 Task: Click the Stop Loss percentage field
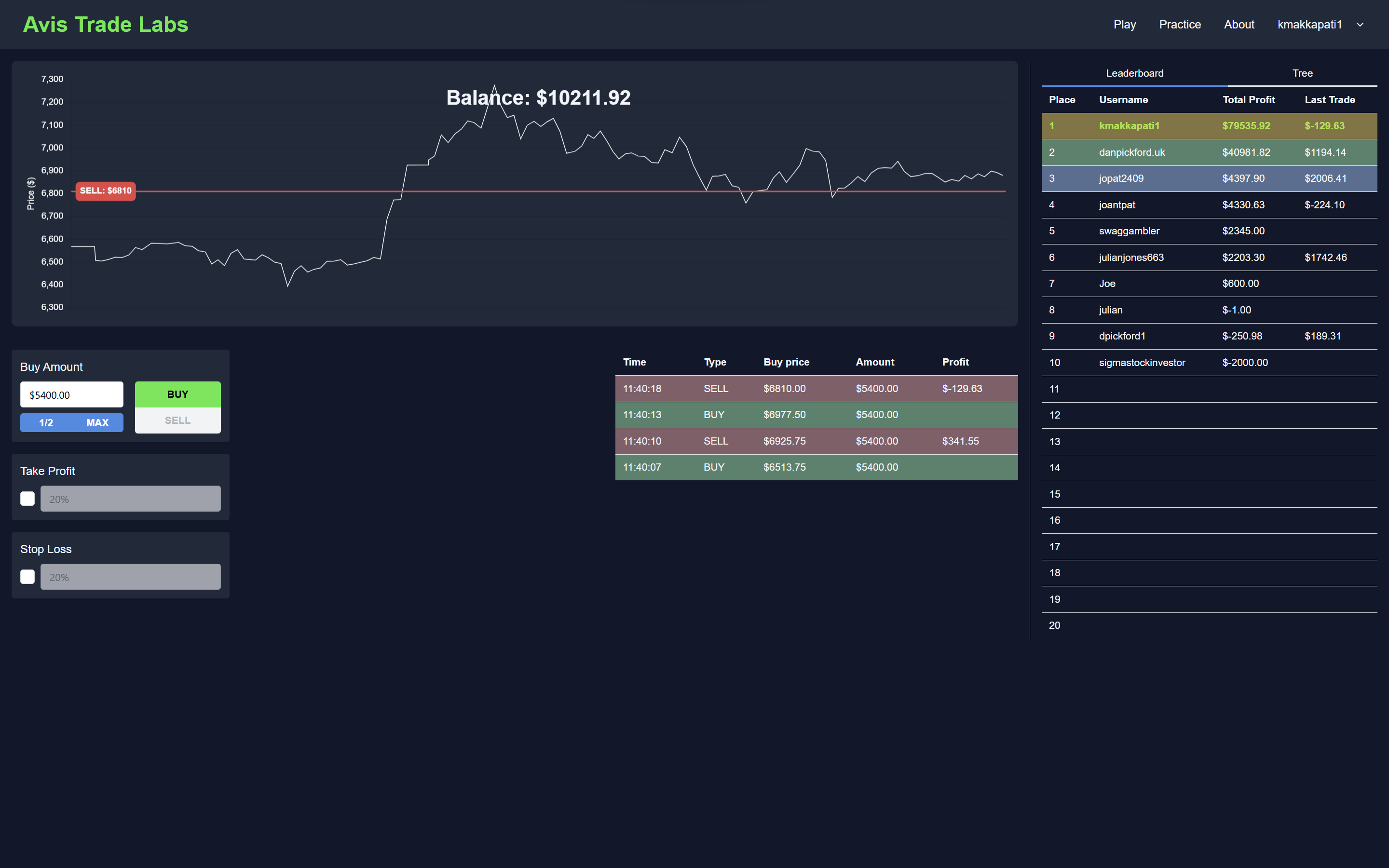pyautogui.click(x=130, y=576)
